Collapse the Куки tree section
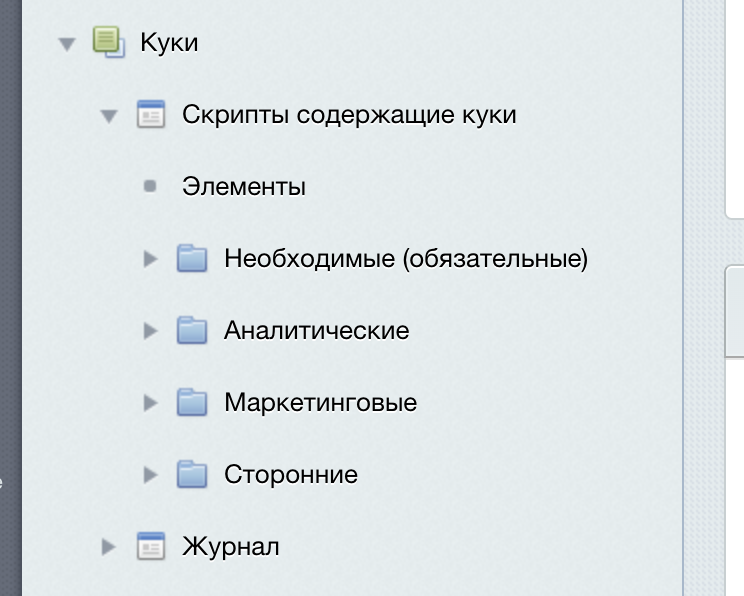 point(67,44)
